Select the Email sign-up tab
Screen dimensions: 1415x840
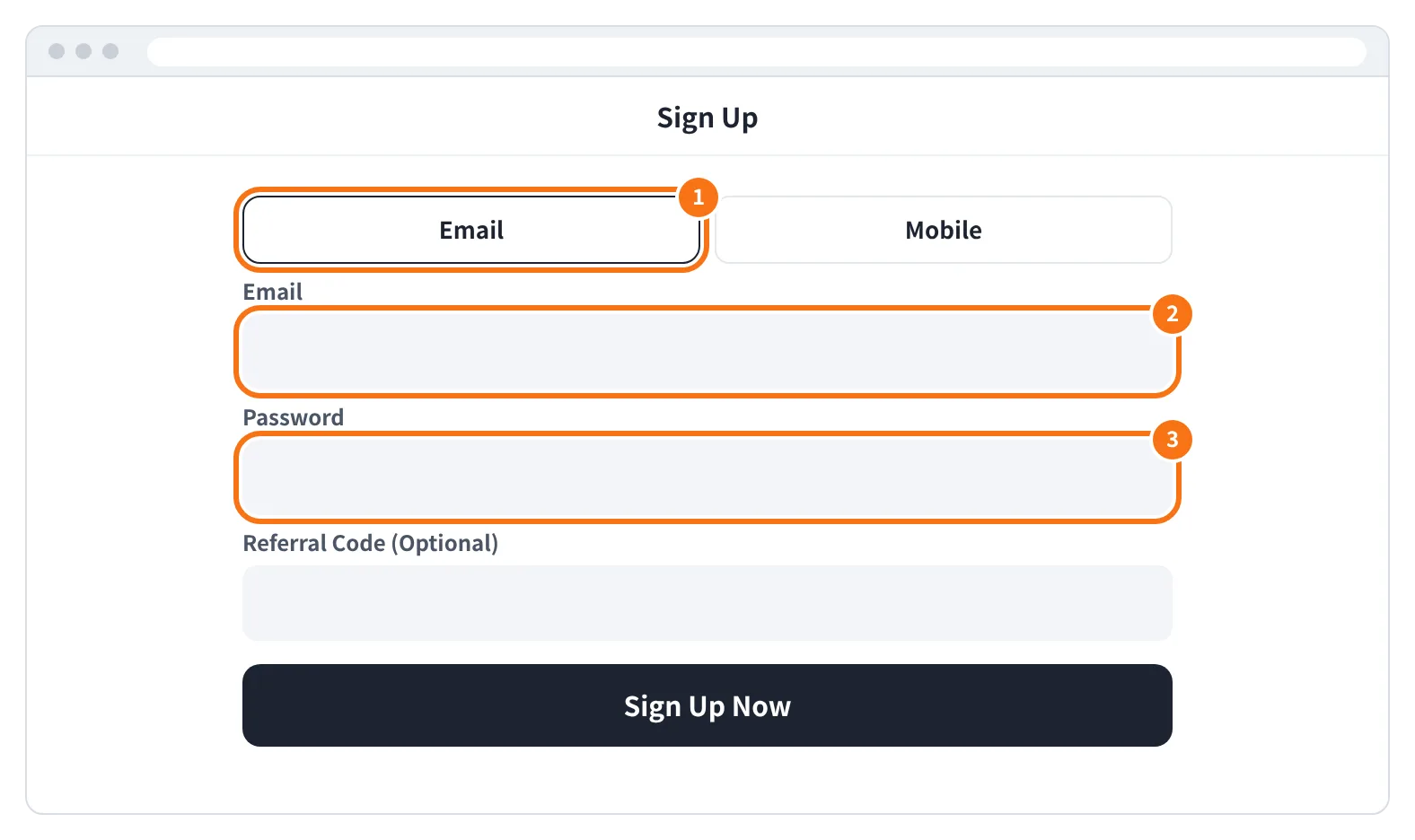[x=471, y=230]
